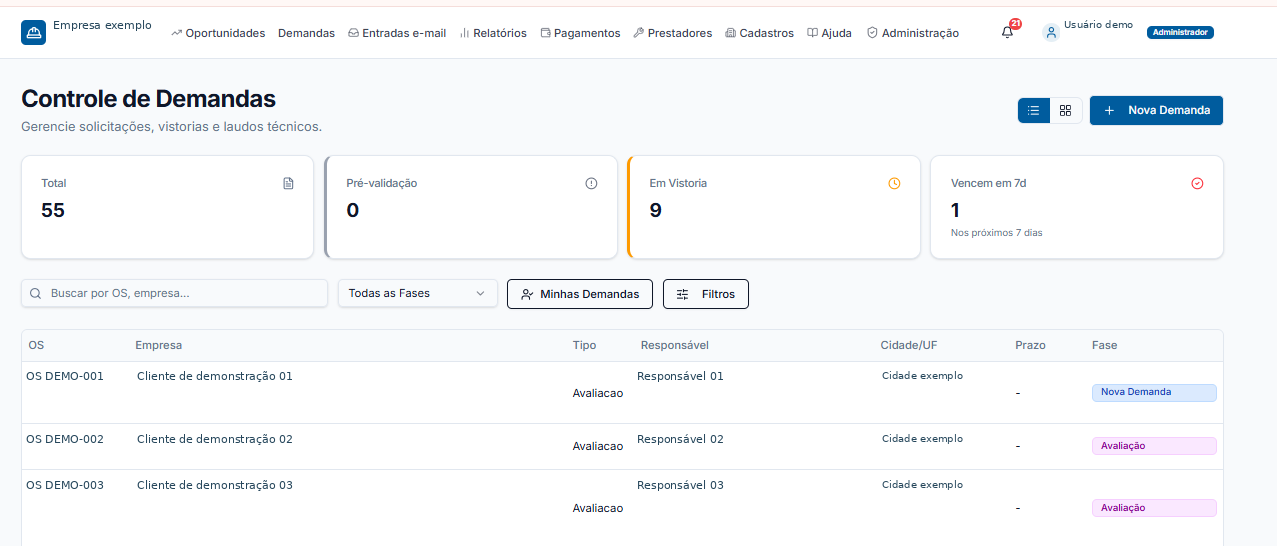1277x546 pixels.
Task: Click Usuário demo name
Action: 1098,25
